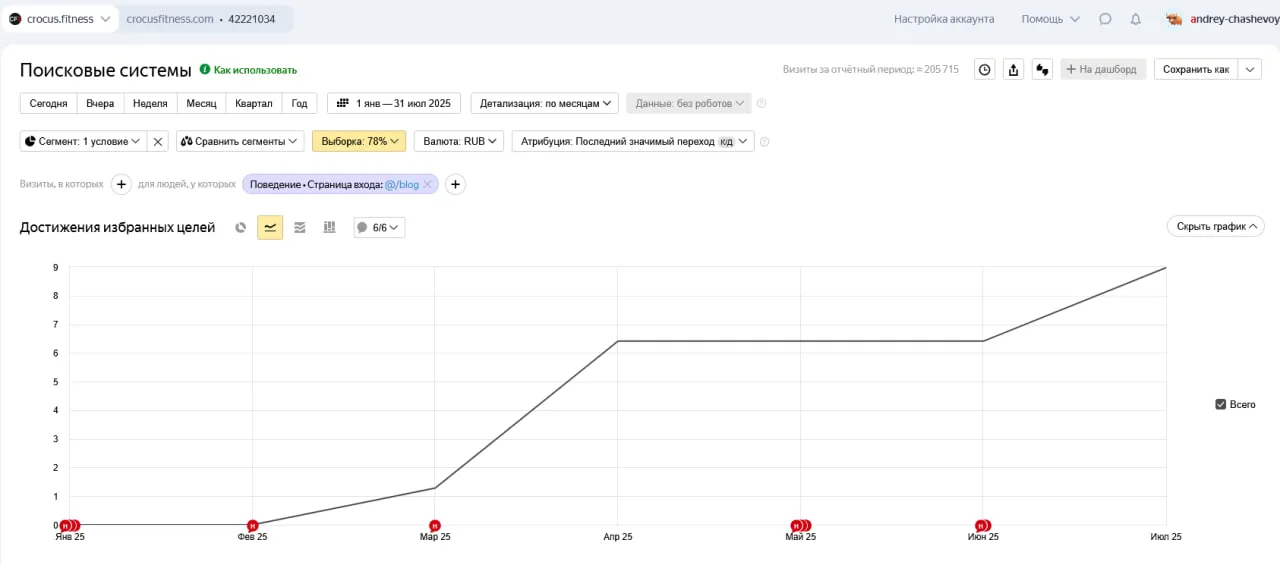The image size is (1280, 565).
Task: Expand the Выборка: 78% dropdown
Action: pos(359,142)
